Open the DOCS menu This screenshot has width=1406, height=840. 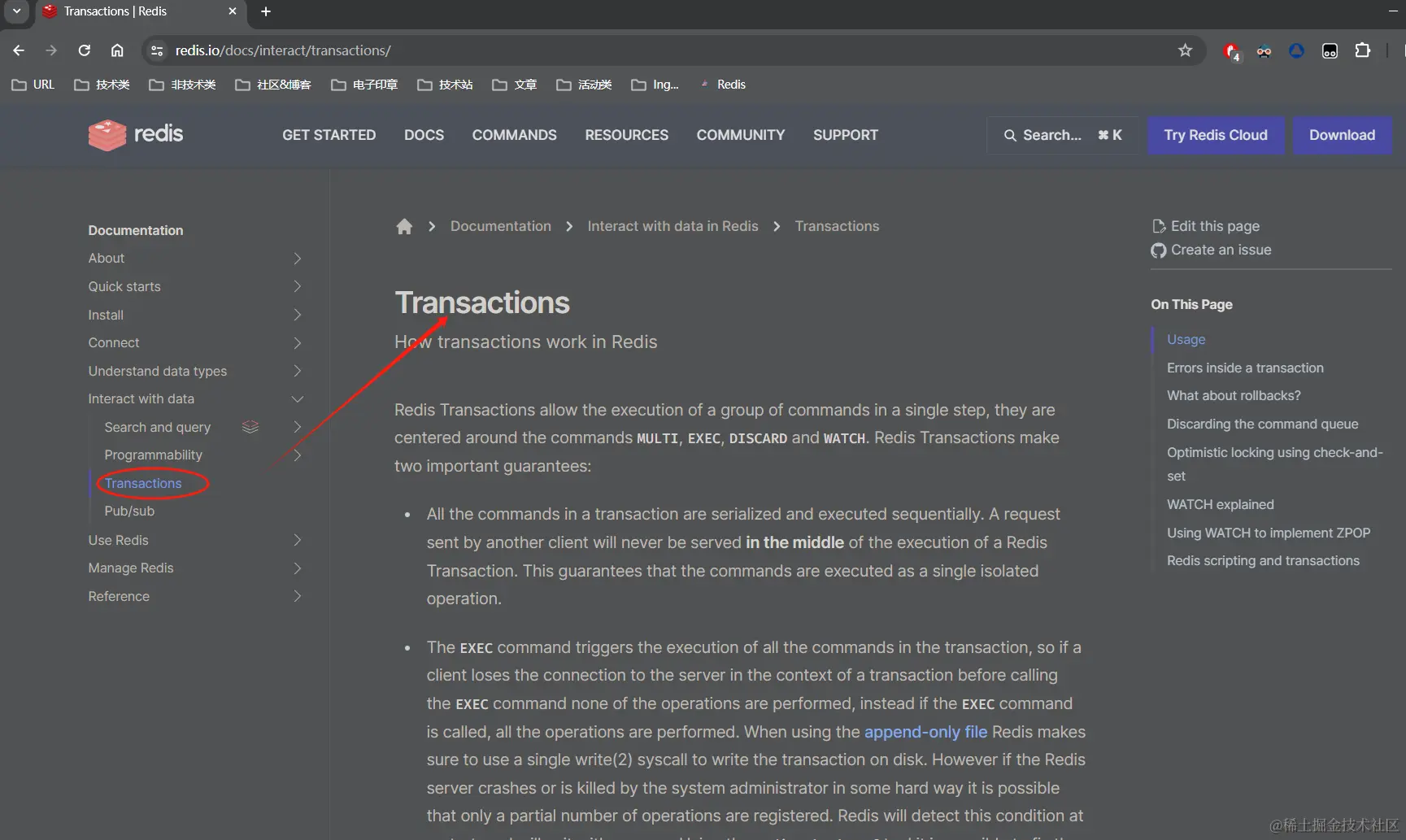click(424, 135)
